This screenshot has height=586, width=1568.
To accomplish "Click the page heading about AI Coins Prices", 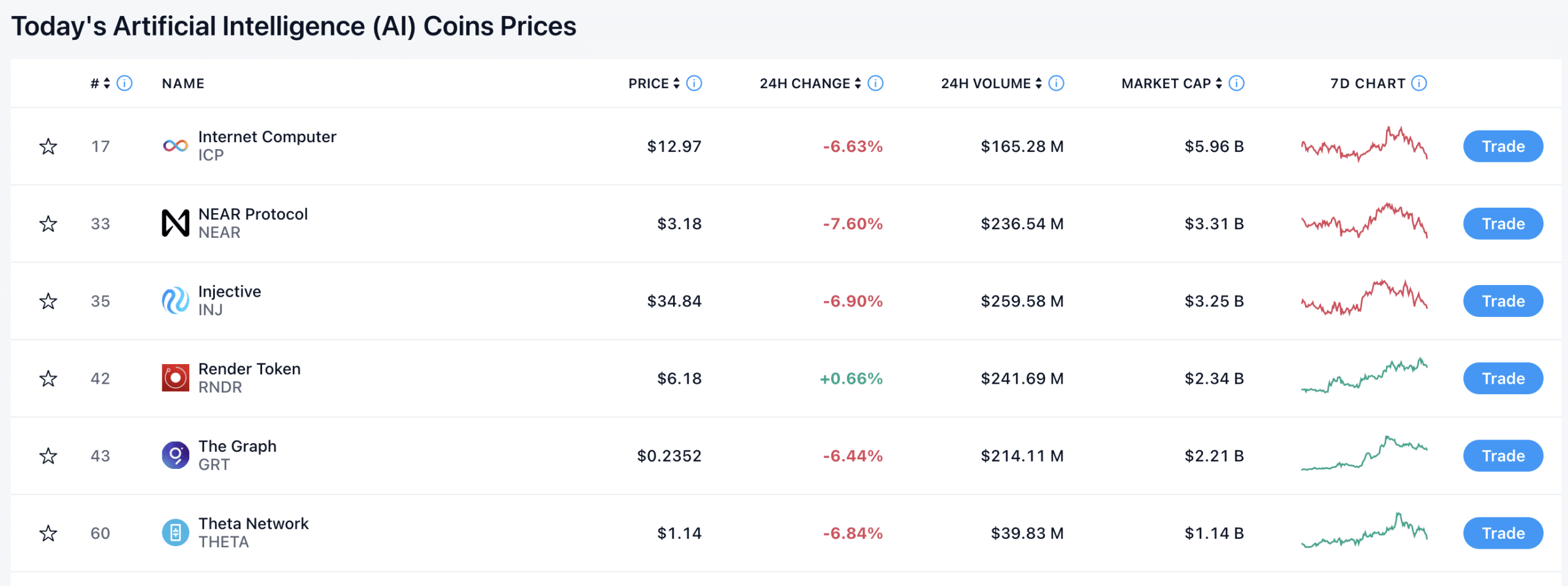I will tap(294, 26).
